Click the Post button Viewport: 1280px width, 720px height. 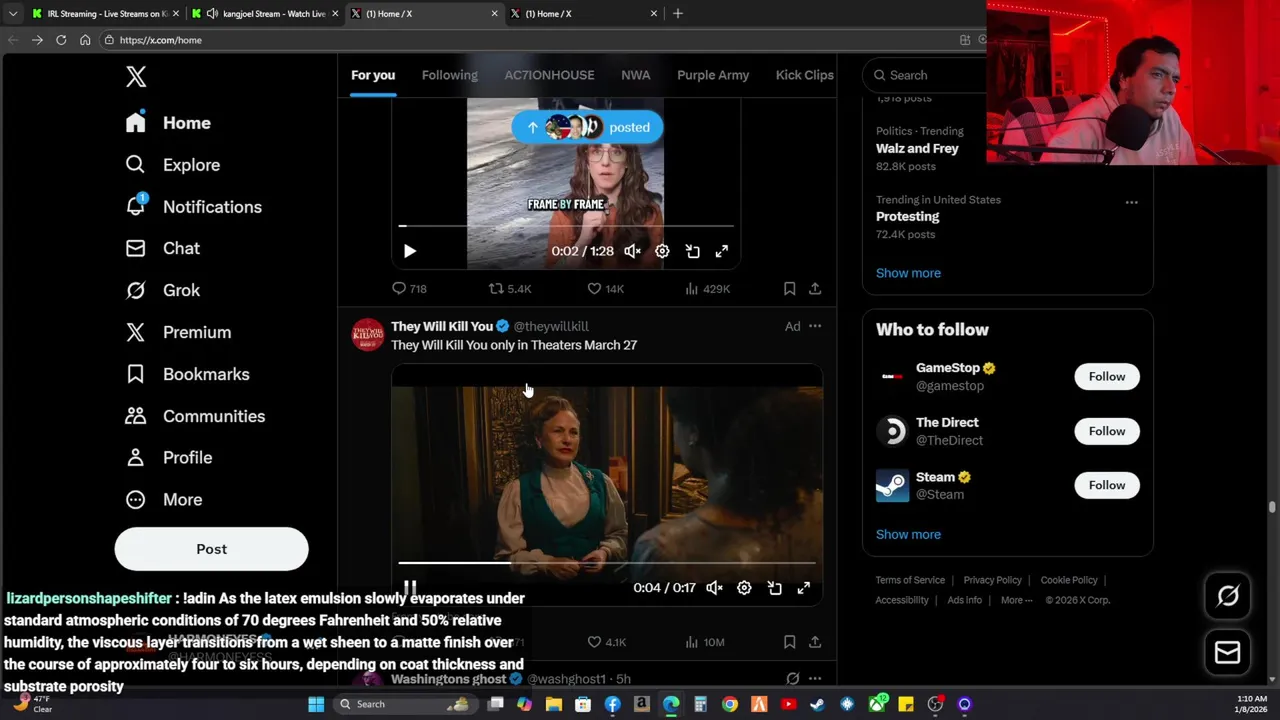pyautogui.click(x=211, y=549)
